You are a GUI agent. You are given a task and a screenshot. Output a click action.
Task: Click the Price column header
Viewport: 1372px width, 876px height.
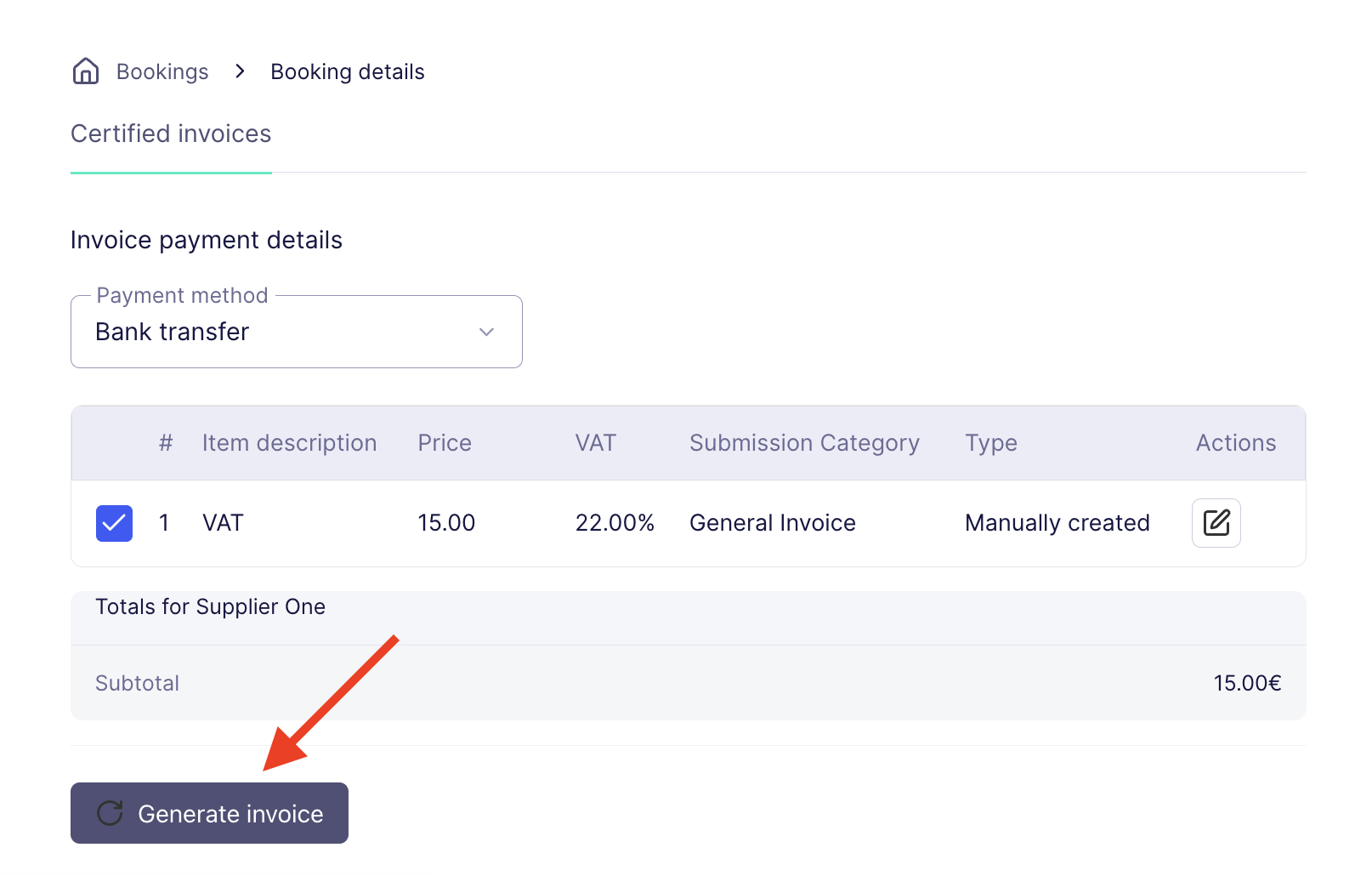[445, 443]
